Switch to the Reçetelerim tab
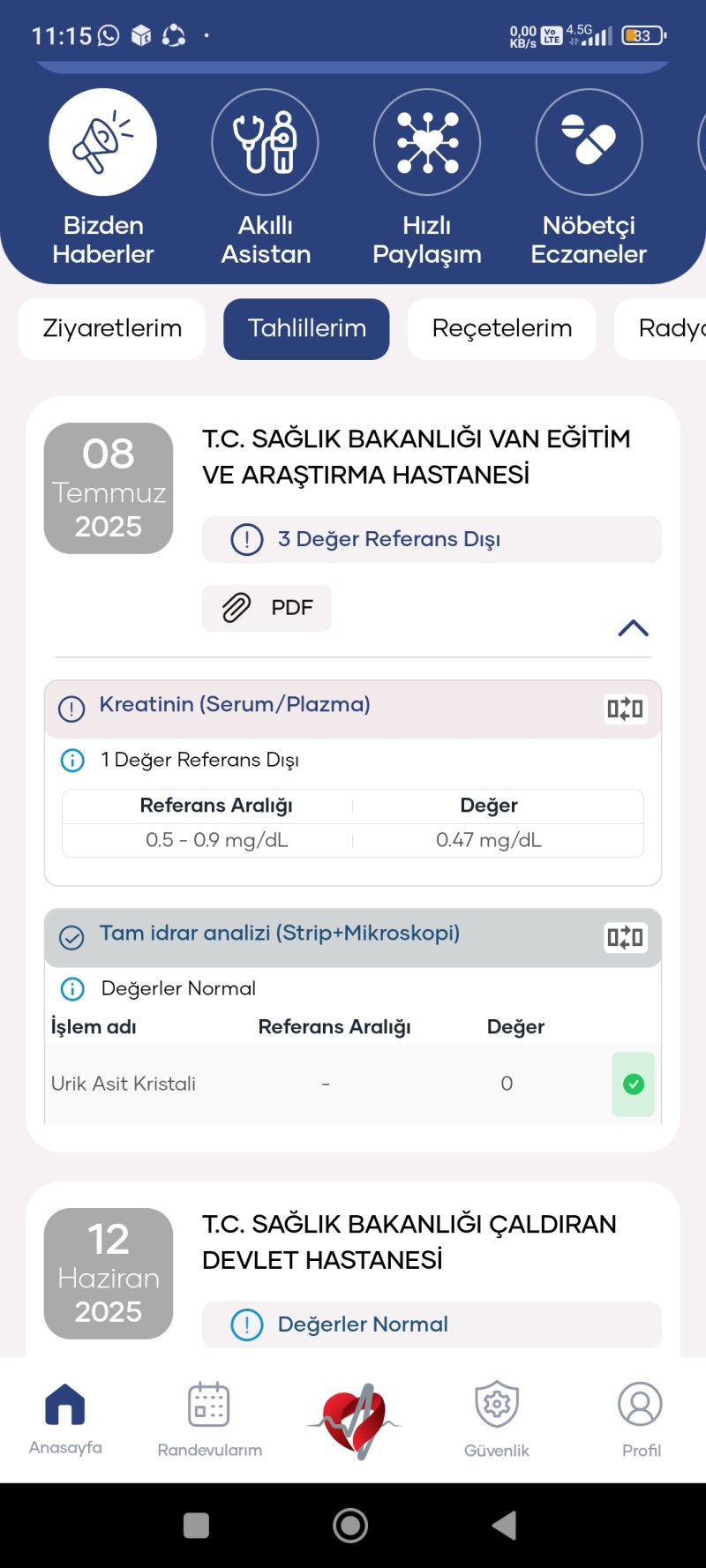This screenshot has width=706, height=1568. pyautogui.click(x=502, y=329)
